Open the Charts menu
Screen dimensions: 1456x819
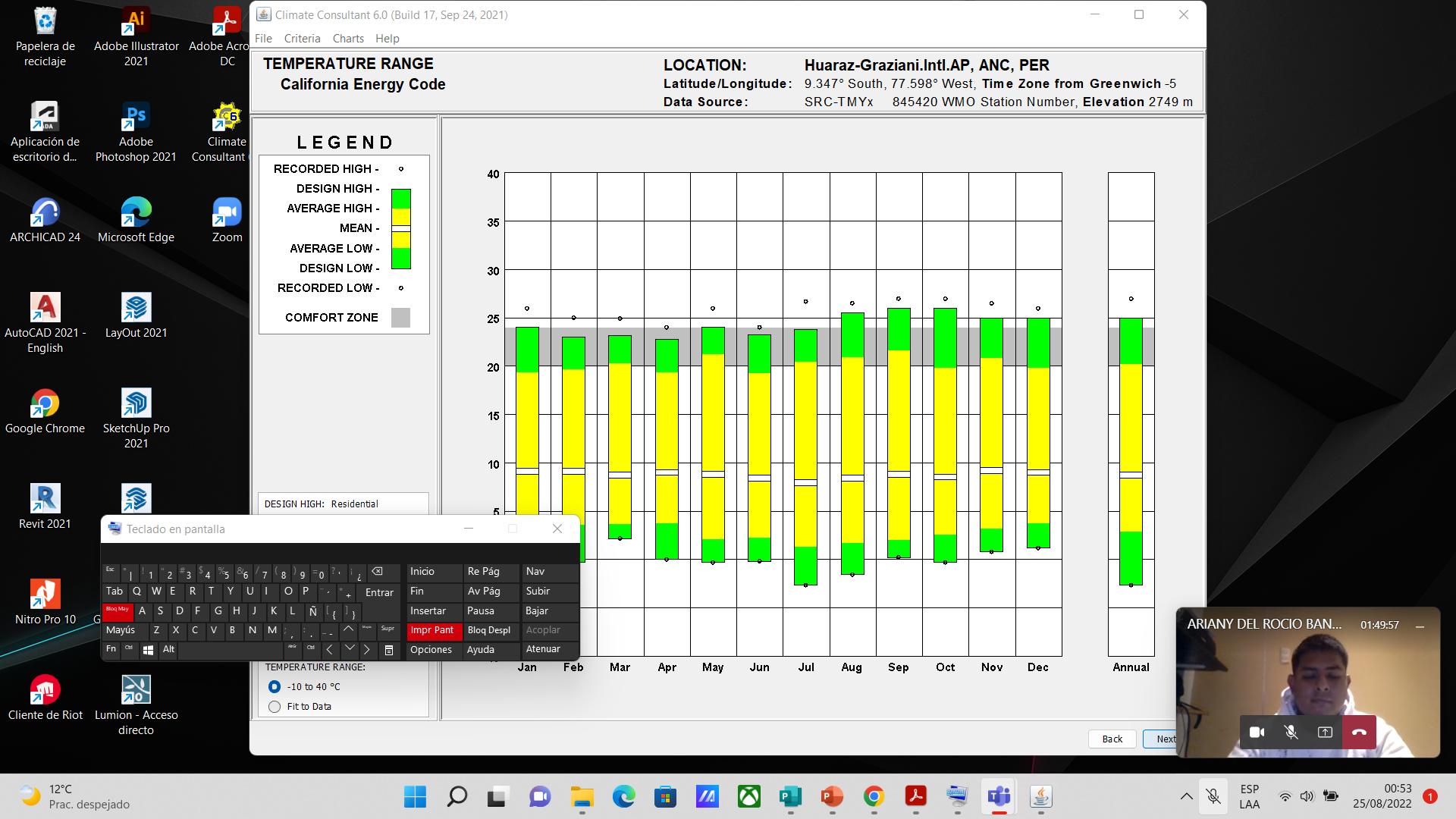348,38
